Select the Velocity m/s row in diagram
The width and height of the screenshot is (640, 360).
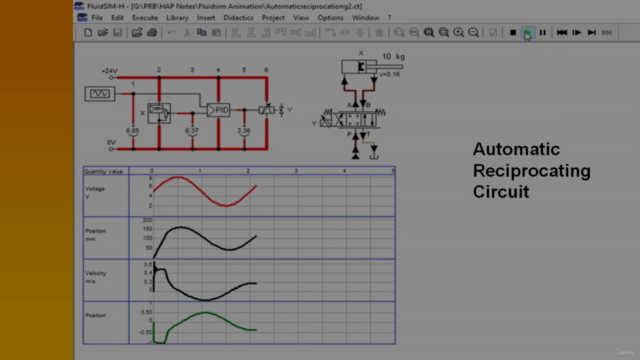239,280
